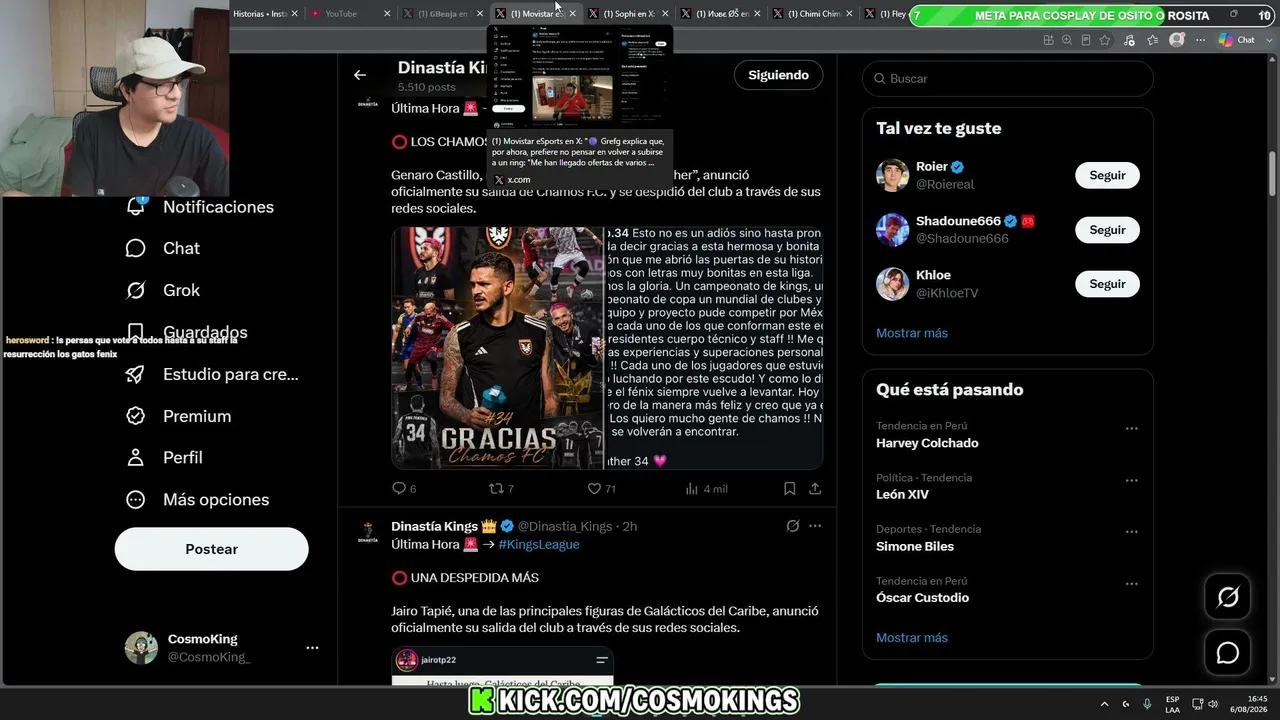Follow Khloe with the Seguir button

(1107, 284)
